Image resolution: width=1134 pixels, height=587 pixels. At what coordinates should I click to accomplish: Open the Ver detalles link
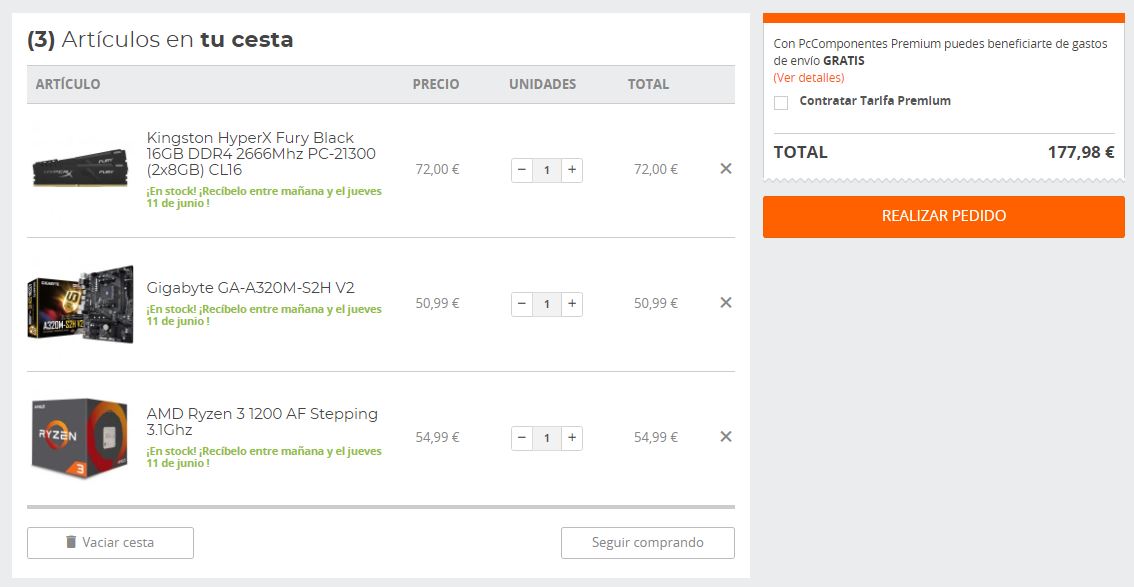click(x=808, y=78)
